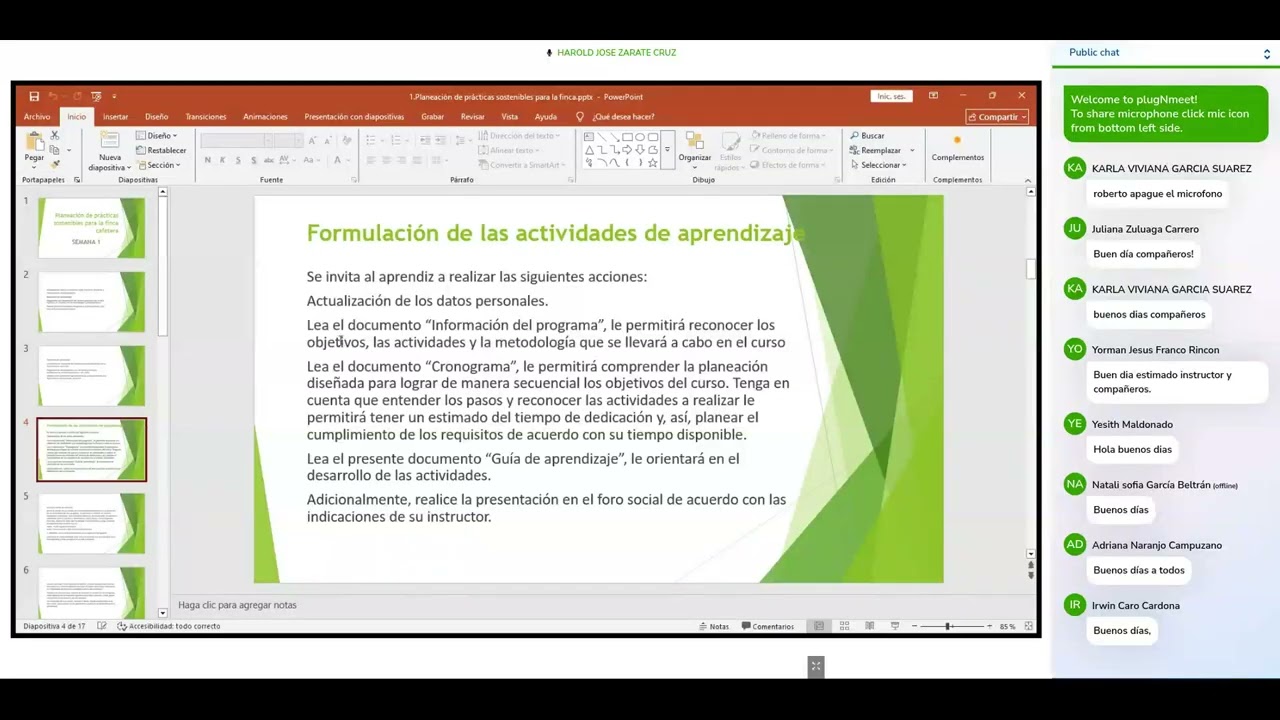Click Karla Viviana's first KA chat avatar
The height and width of the screenshot is (720, 1280).
point(1075,168)
